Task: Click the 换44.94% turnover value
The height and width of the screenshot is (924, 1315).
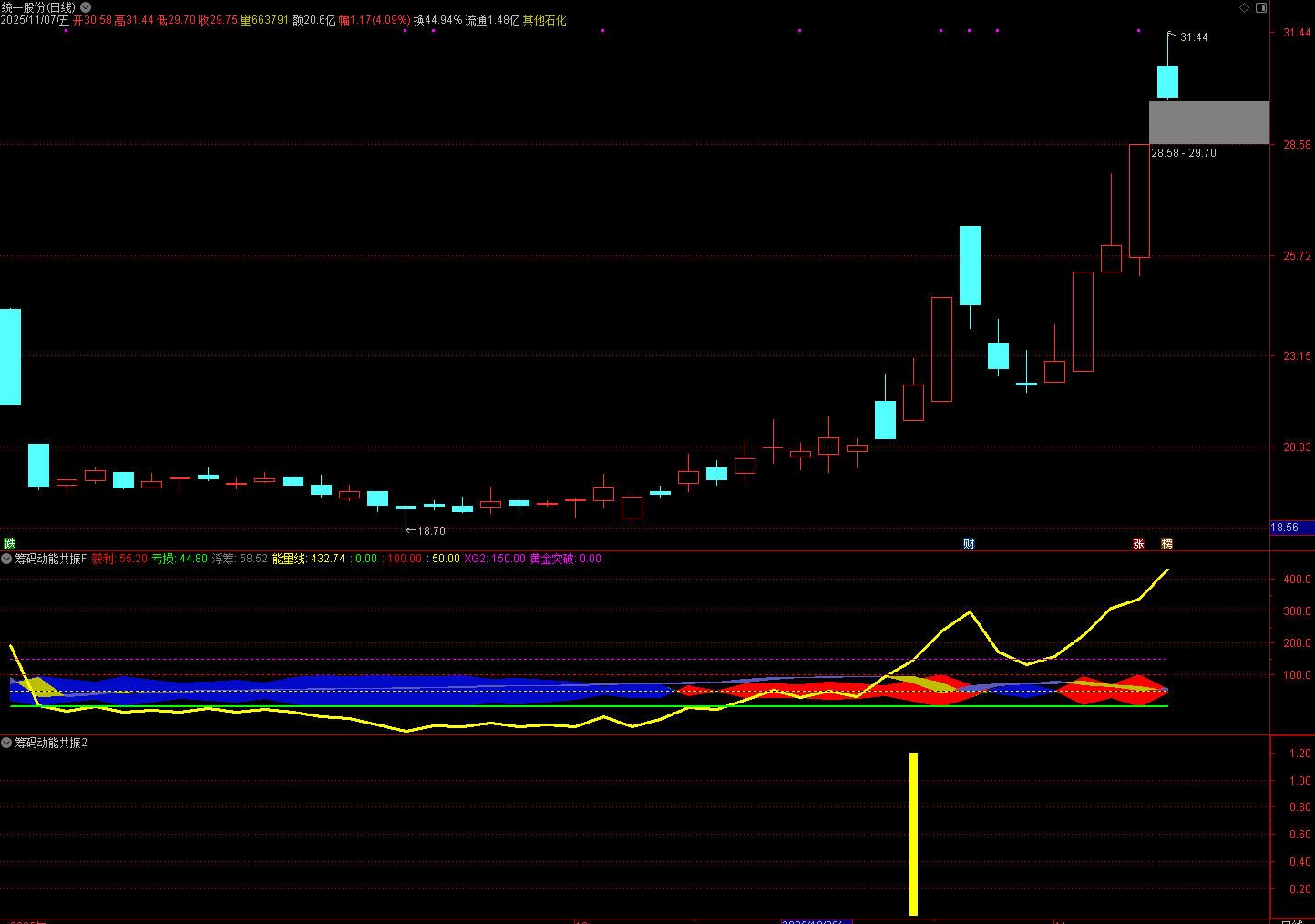Action: tap(438, 20)
